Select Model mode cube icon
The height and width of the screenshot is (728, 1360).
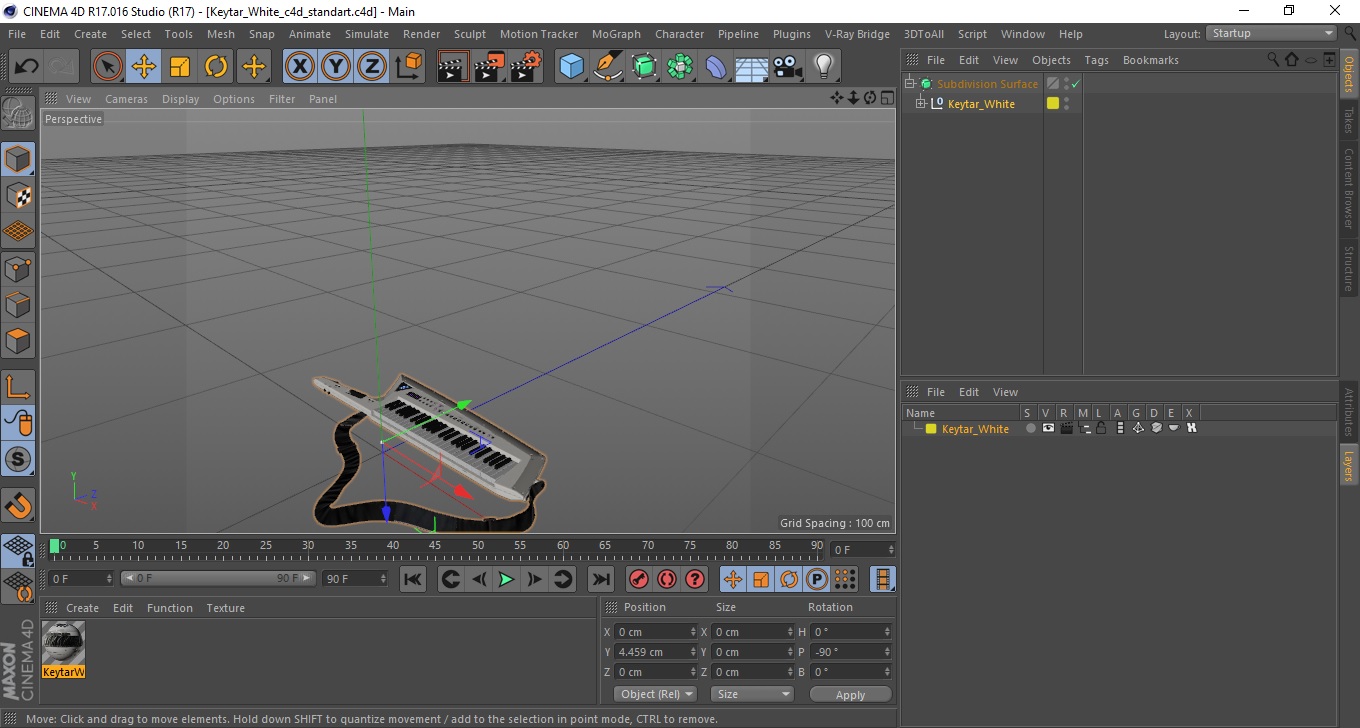[18, 159]
